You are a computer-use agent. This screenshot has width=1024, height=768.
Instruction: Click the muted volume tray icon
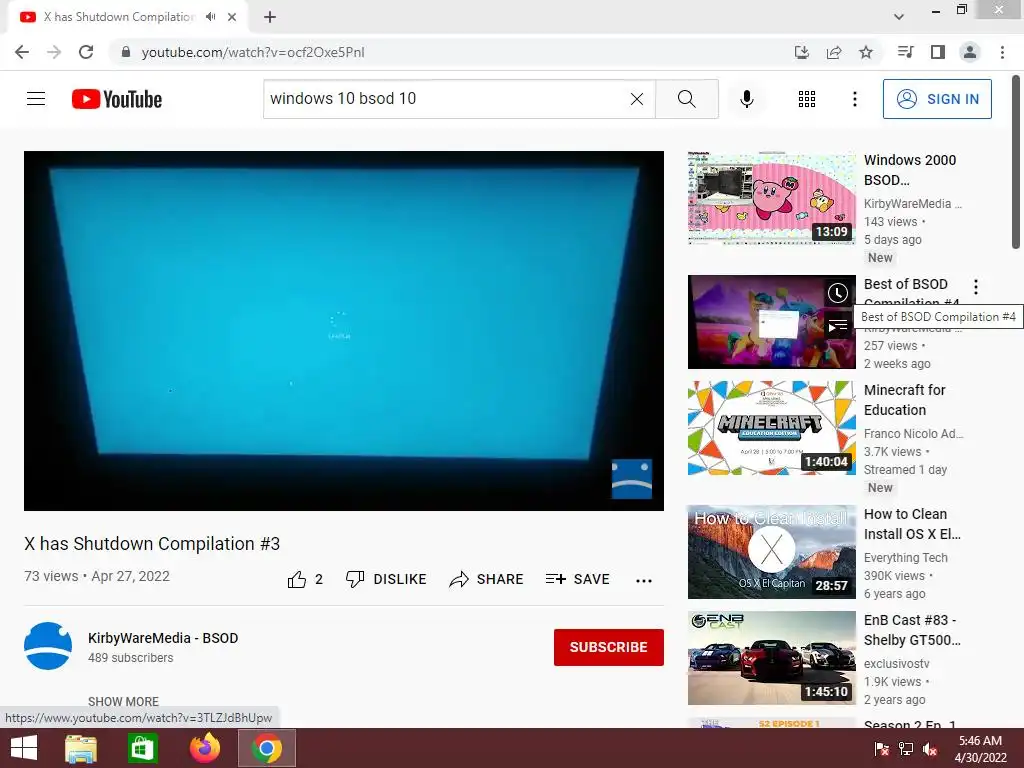click(930, 749)
